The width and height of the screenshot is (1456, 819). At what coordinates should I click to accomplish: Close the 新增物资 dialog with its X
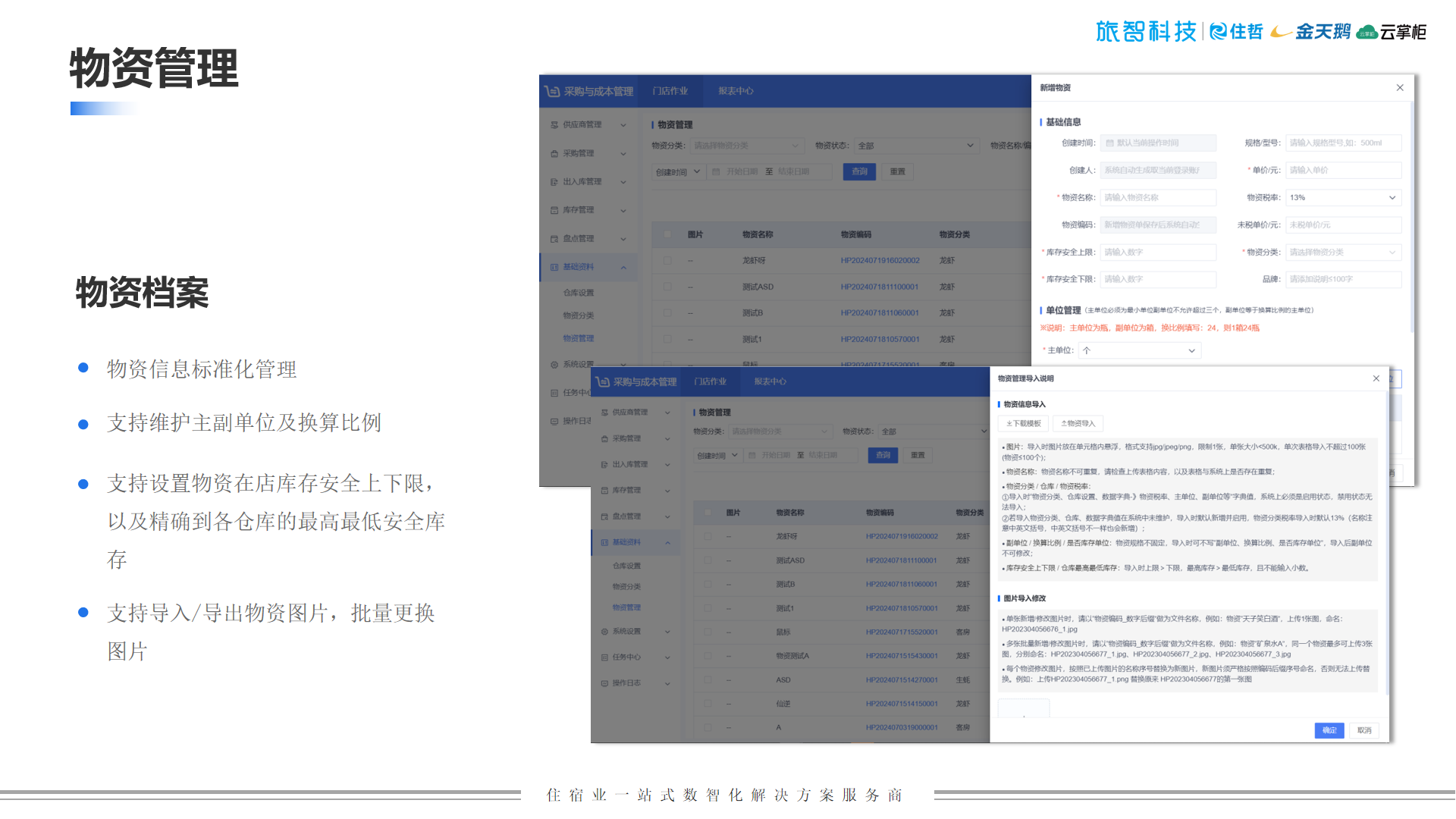pos(1400,88)
